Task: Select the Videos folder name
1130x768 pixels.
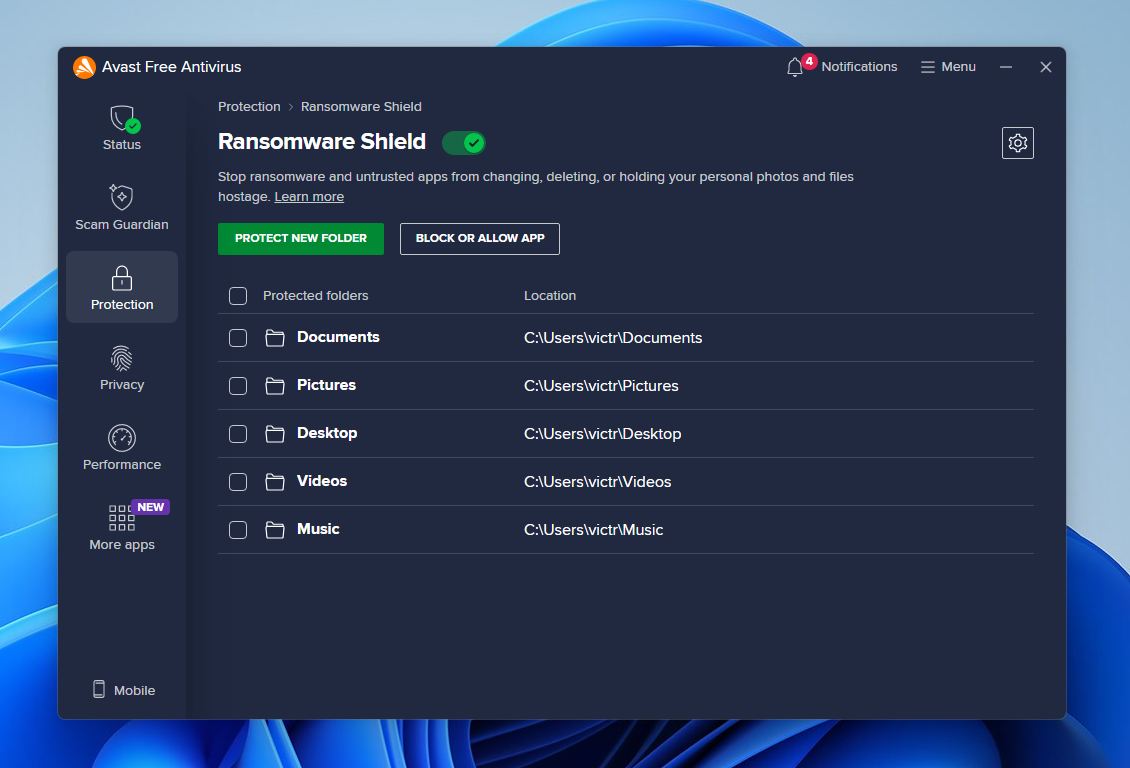Action: pos(322,481)
